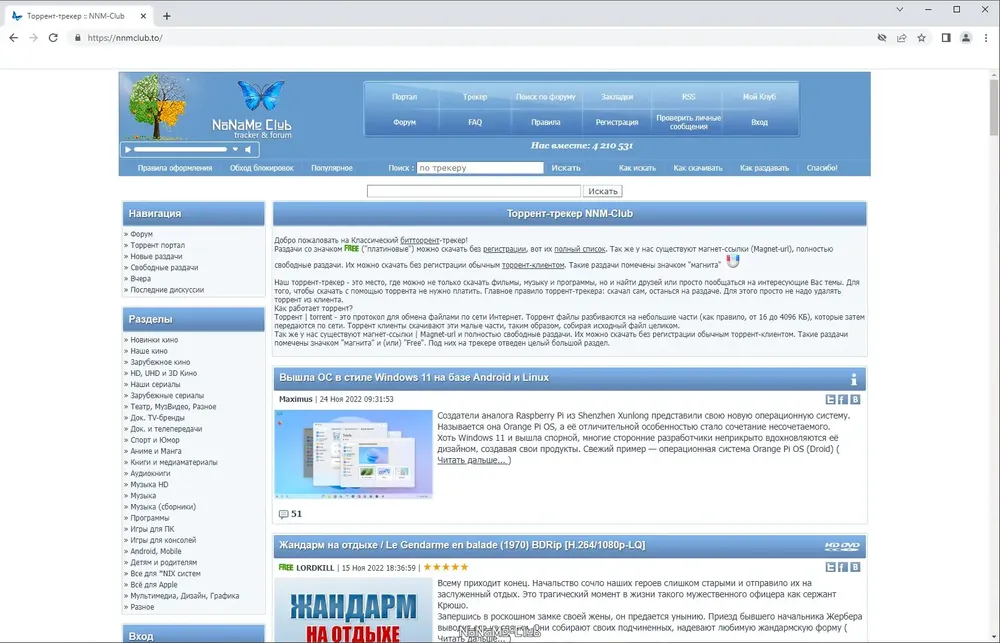Open Chrome side panel icon
Viewport: 1000px width, 643px height.
pos(946,38)
